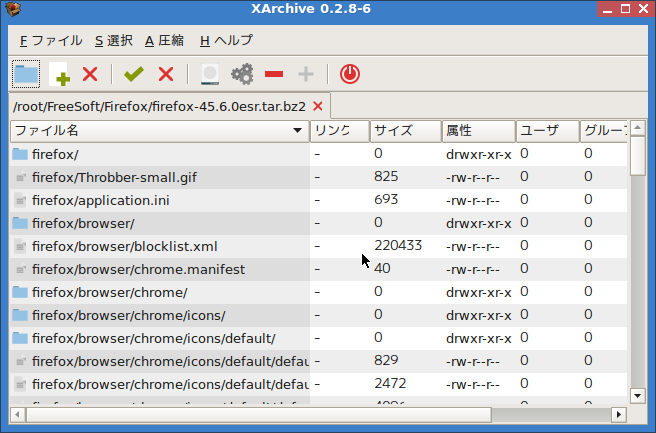Open the ヘルプ menu
Viewport: 656px width, 433px height.
tap(226, 41)
